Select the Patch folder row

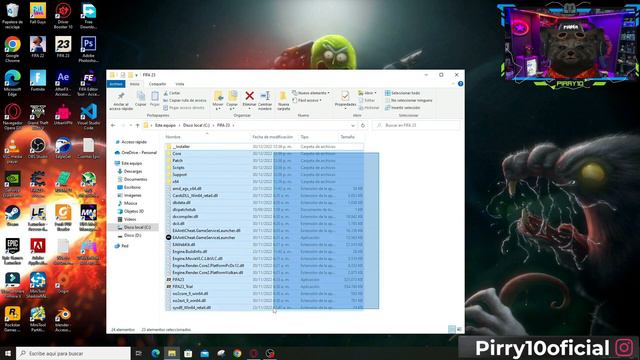pyautogui.click(x=264, y=160)
